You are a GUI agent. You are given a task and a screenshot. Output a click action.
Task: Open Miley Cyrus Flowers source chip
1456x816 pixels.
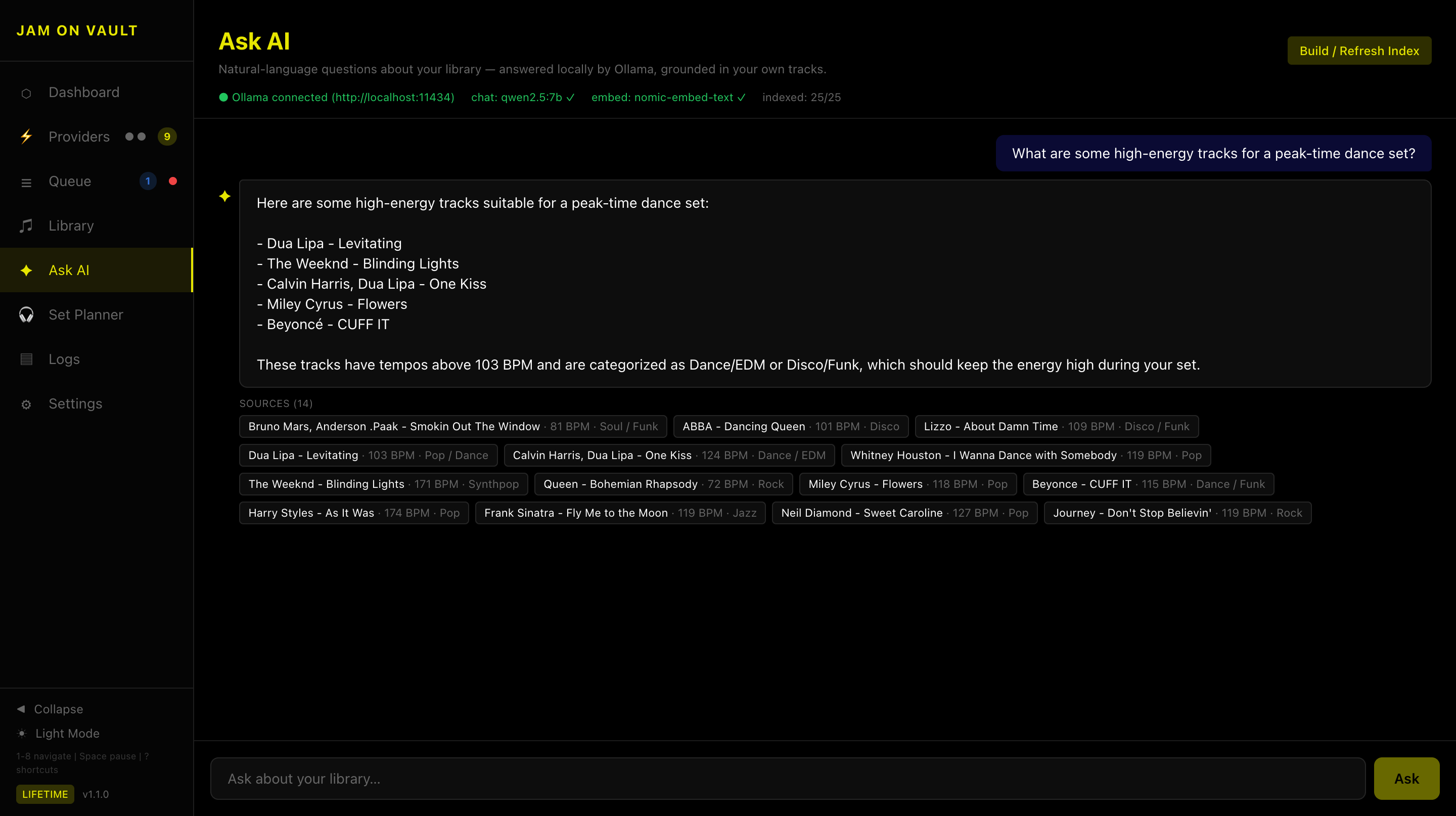coord(908,484)
